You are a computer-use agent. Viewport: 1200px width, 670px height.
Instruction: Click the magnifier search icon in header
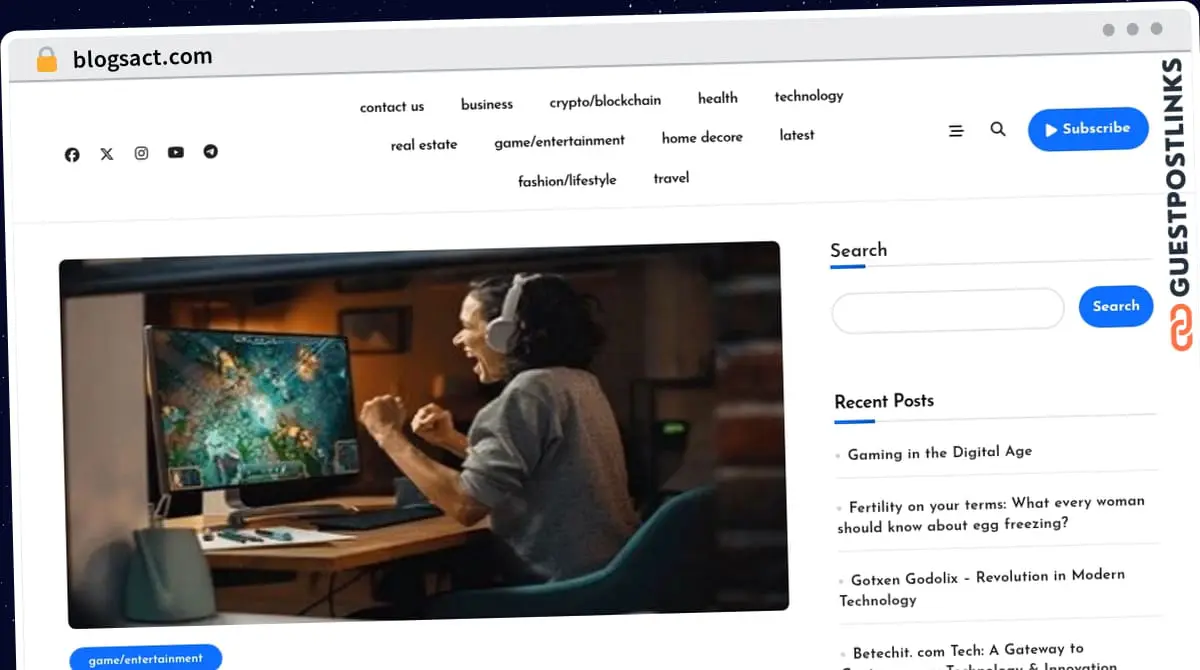pos(998,129)
